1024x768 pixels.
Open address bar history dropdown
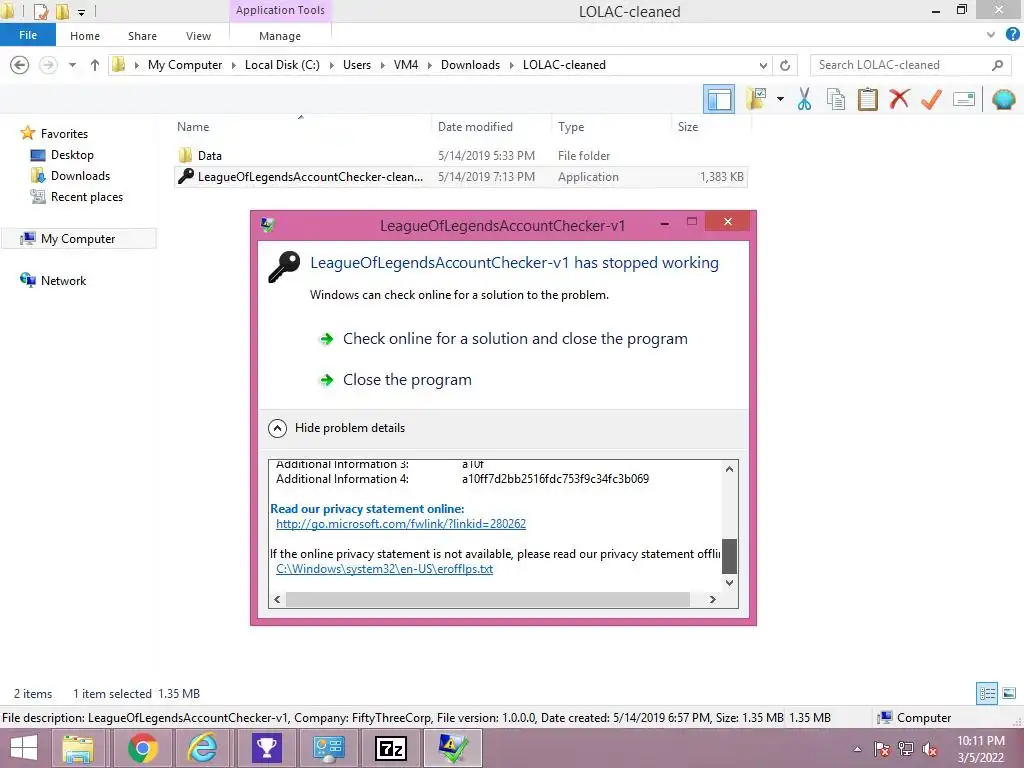click(x=763, y=65)
